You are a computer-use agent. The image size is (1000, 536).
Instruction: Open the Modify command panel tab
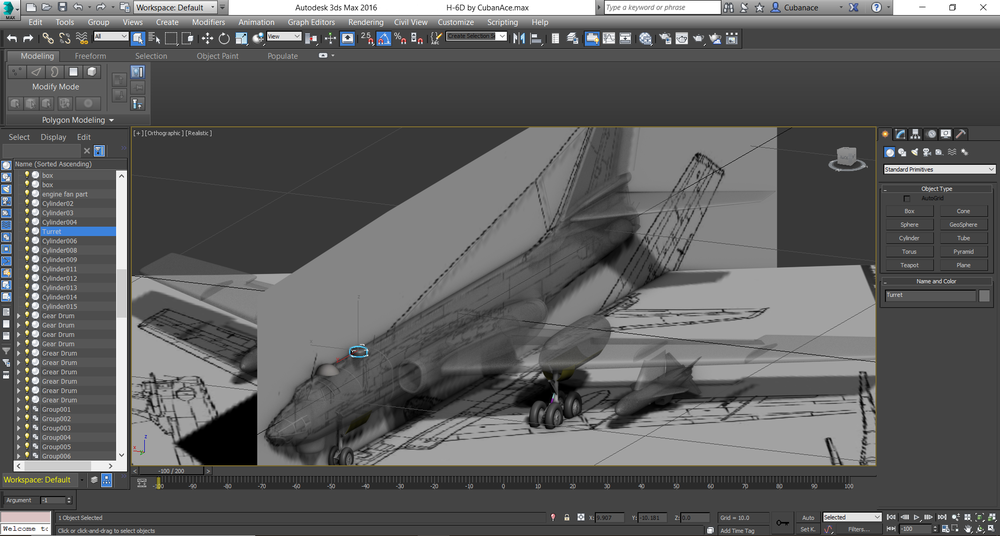[x=900, y=134]
